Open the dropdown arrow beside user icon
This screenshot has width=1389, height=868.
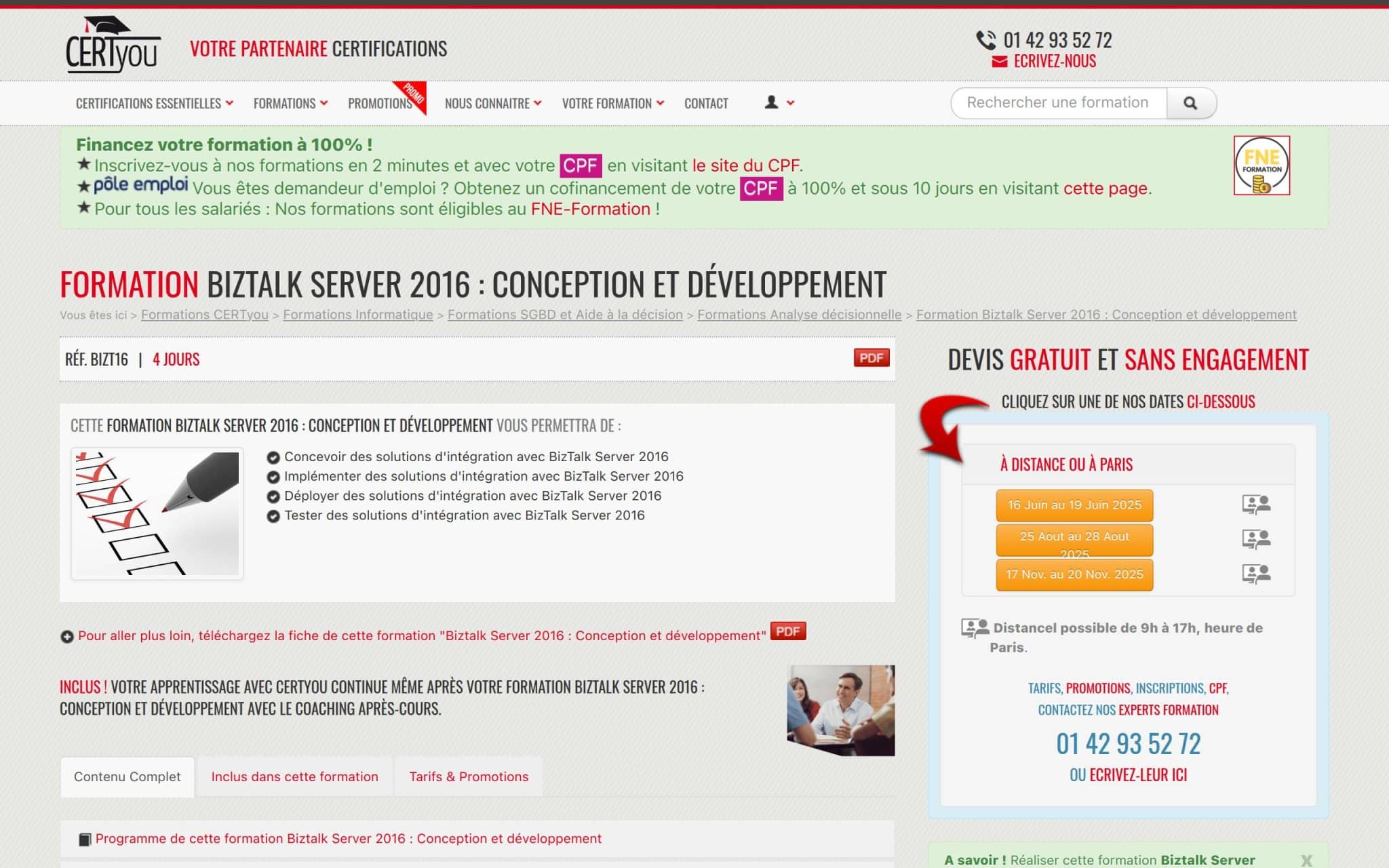coord(790,103)
